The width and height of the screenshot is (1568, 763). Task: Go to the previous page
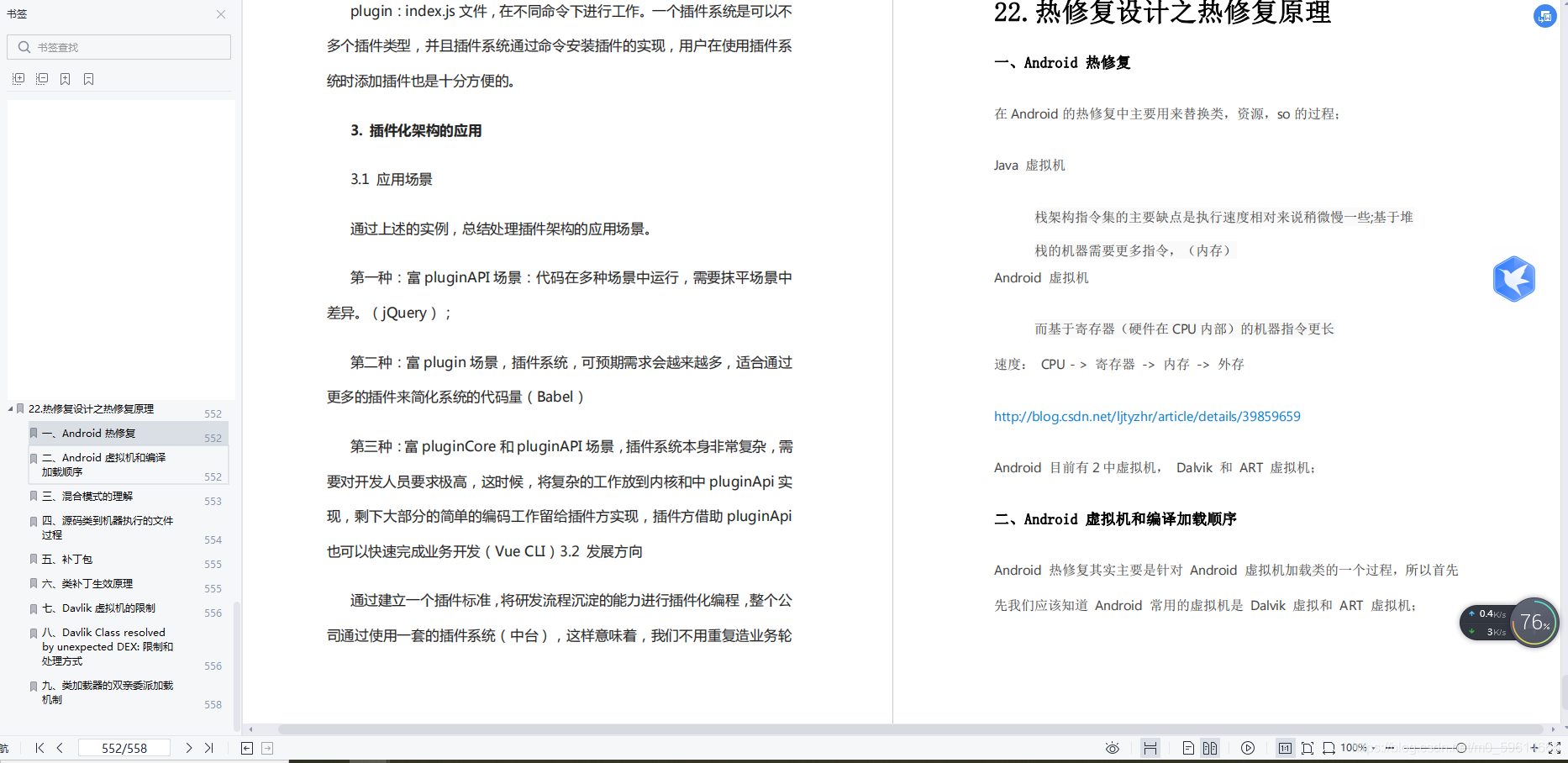60,748
